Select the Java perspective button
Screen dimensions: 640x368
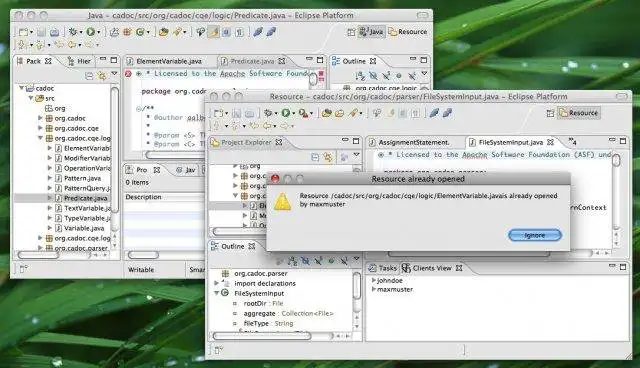[x=371, y=31]
